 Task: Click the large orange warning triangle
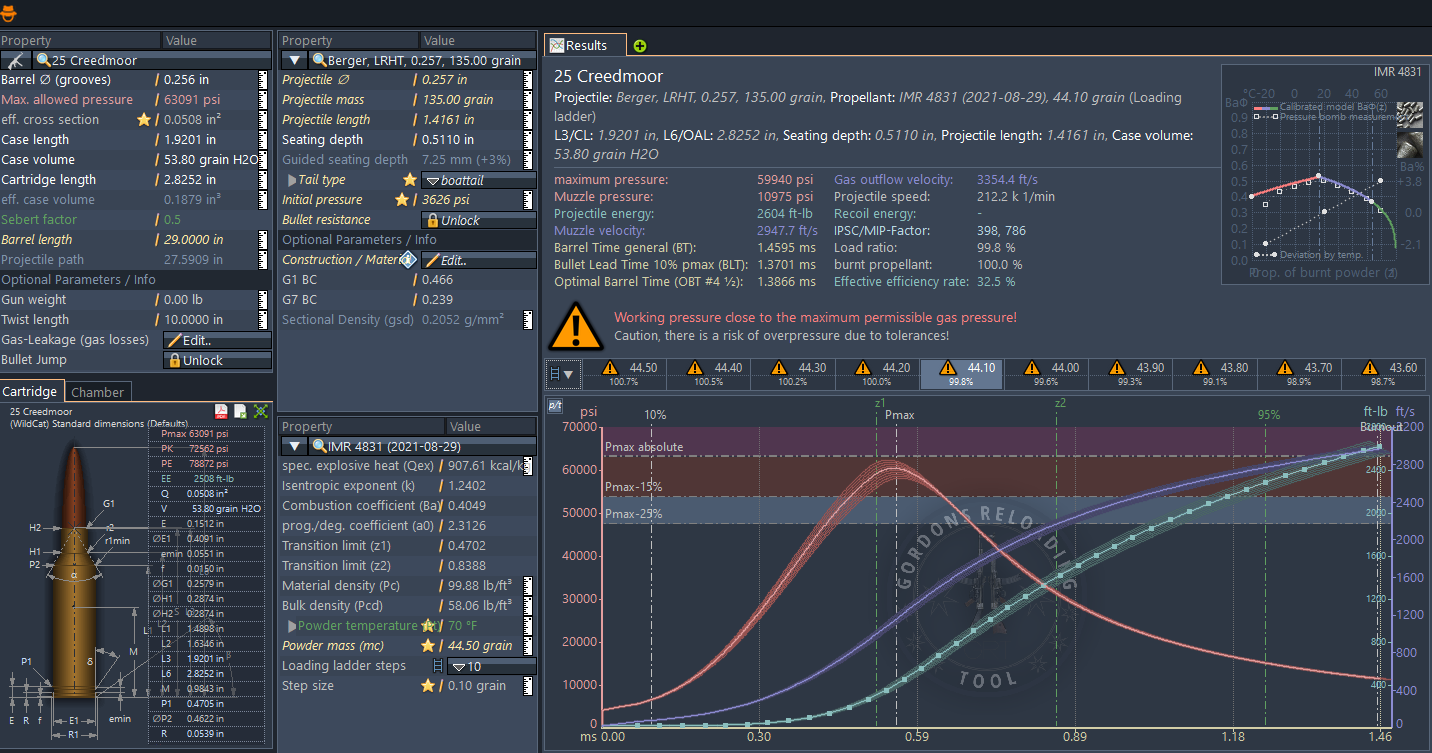click(575, 325)
